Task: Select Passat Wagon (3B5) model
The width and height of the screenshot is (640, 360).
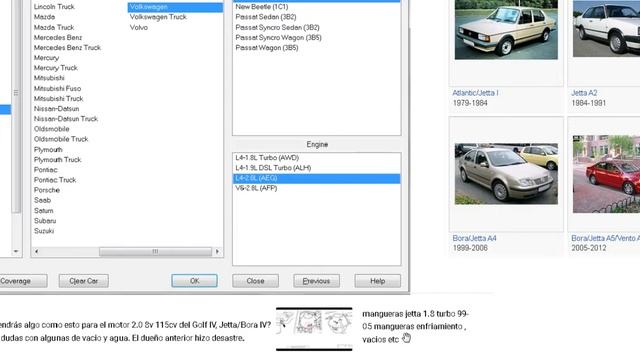Action: click(x=267, y=48)
